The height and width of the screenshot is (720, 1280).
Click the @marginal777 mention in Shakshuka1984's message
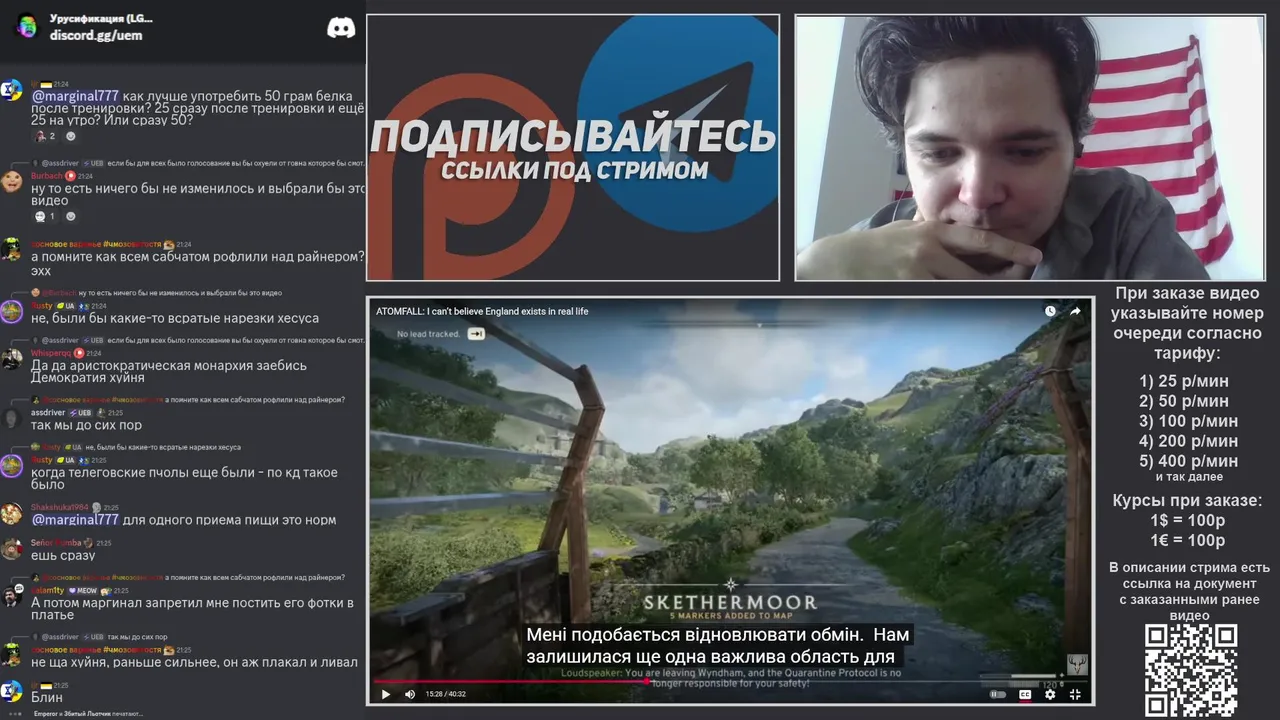click(75, 520)
